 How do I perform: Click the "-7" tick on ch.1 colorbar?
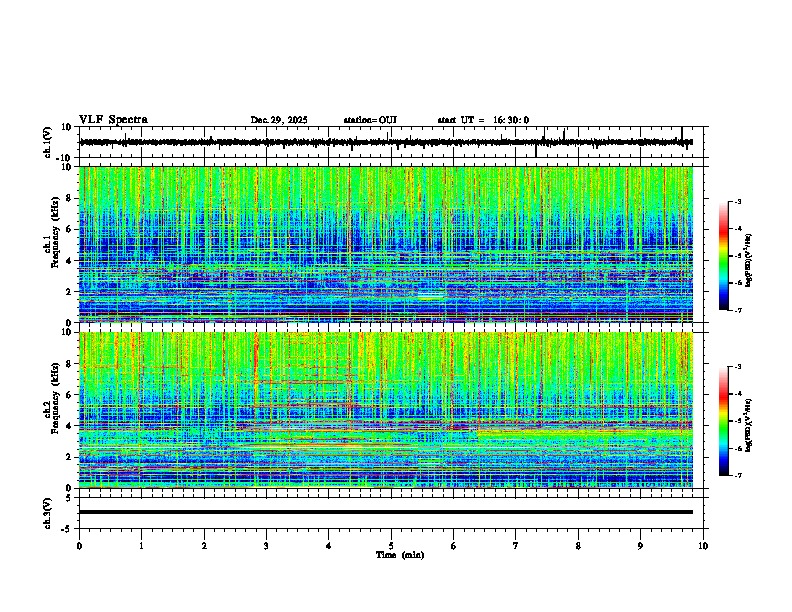coord(737,310)
